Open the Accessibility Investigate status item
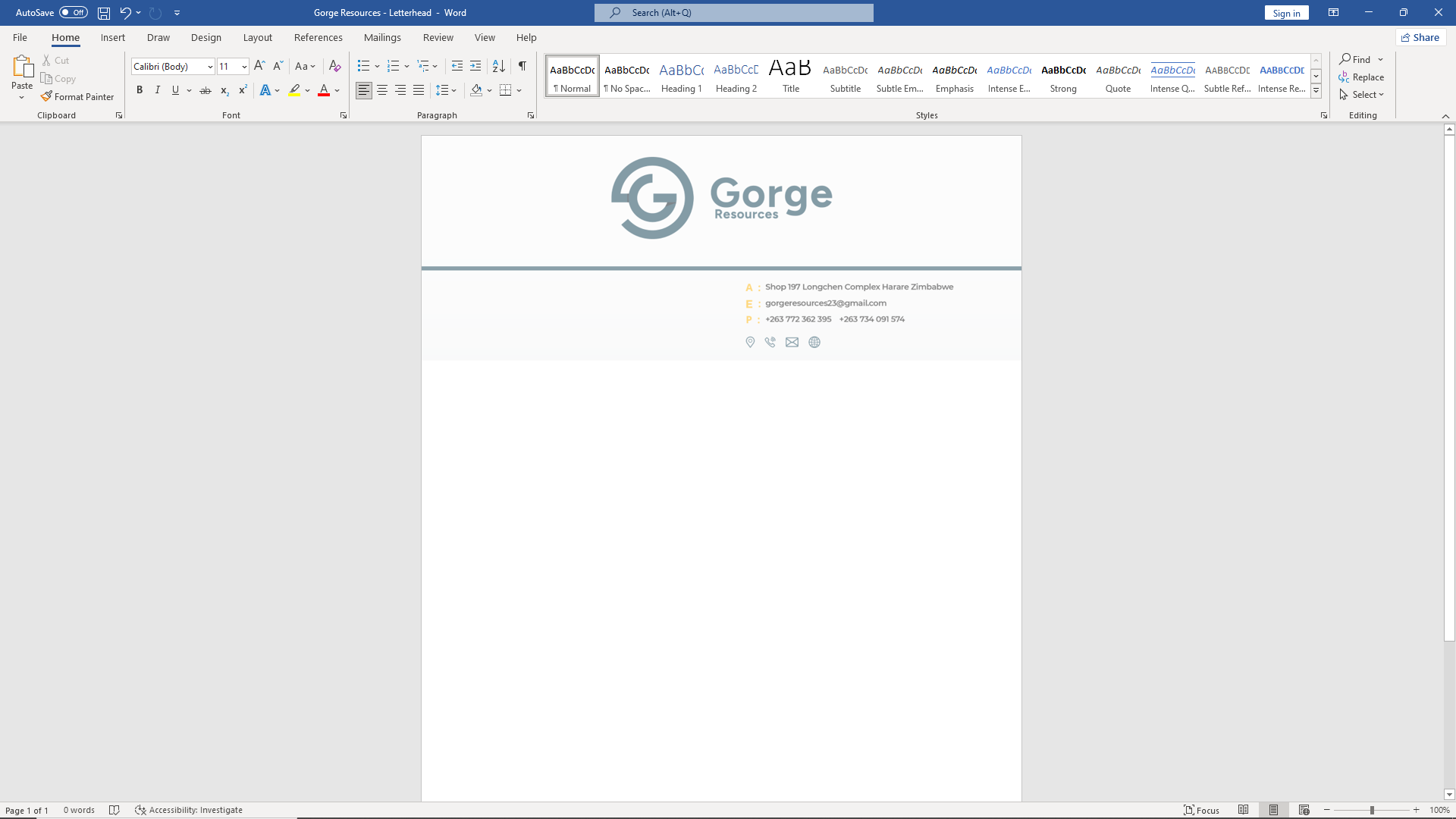The height and width of the screenshot is (819, 1456). 189,810
